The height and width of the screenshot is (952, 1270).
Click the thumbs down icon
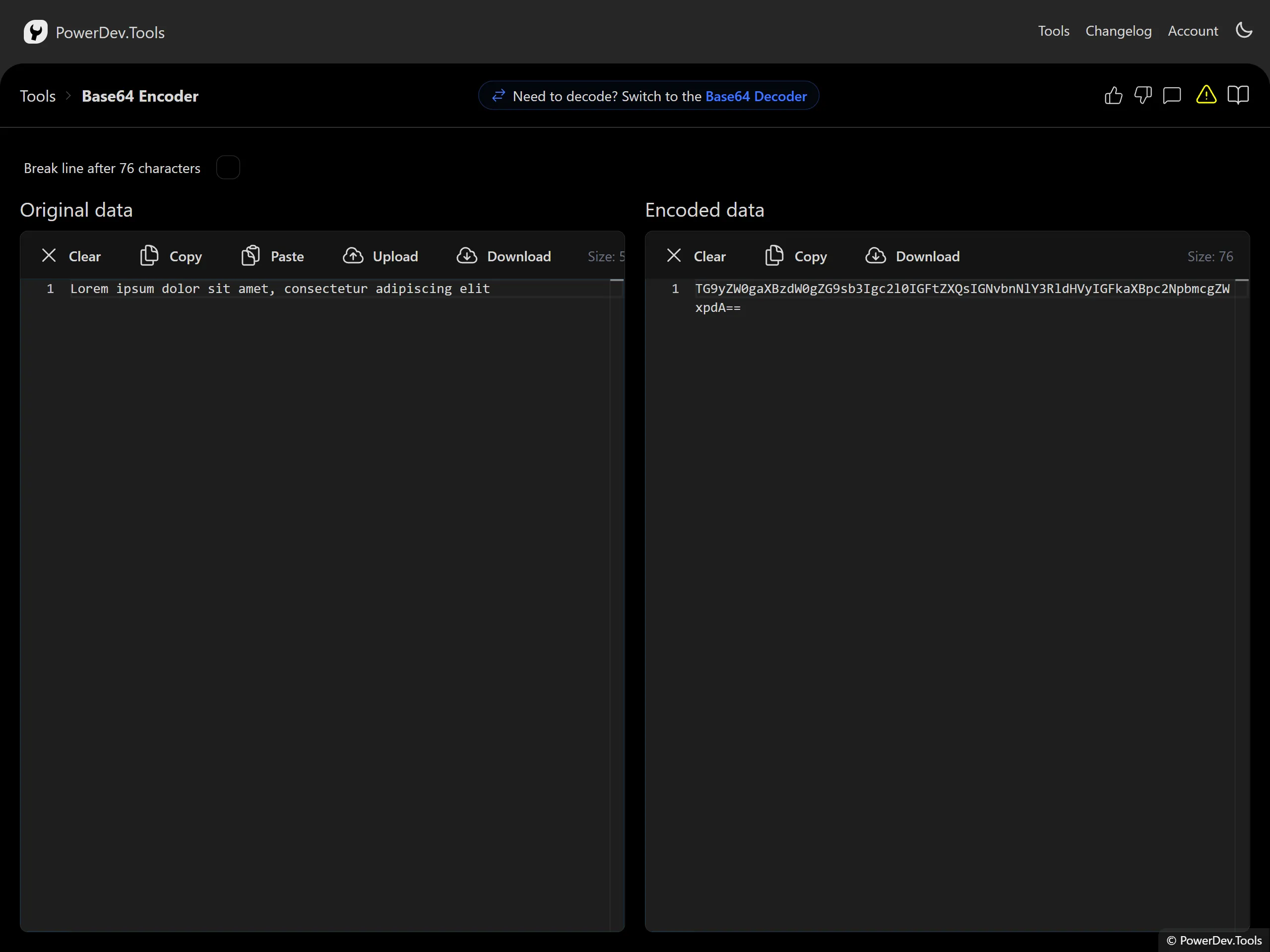1143,95
